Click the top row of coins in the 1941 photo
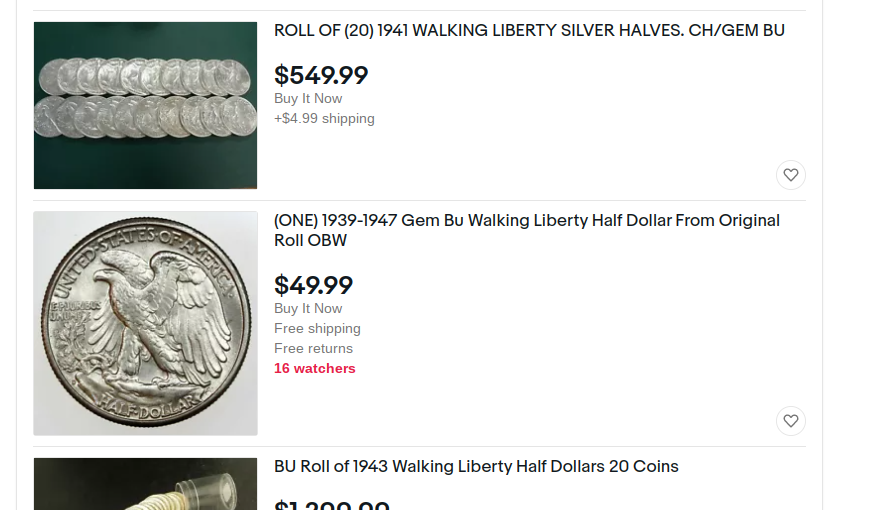The image size is (873, 510). 145,77
